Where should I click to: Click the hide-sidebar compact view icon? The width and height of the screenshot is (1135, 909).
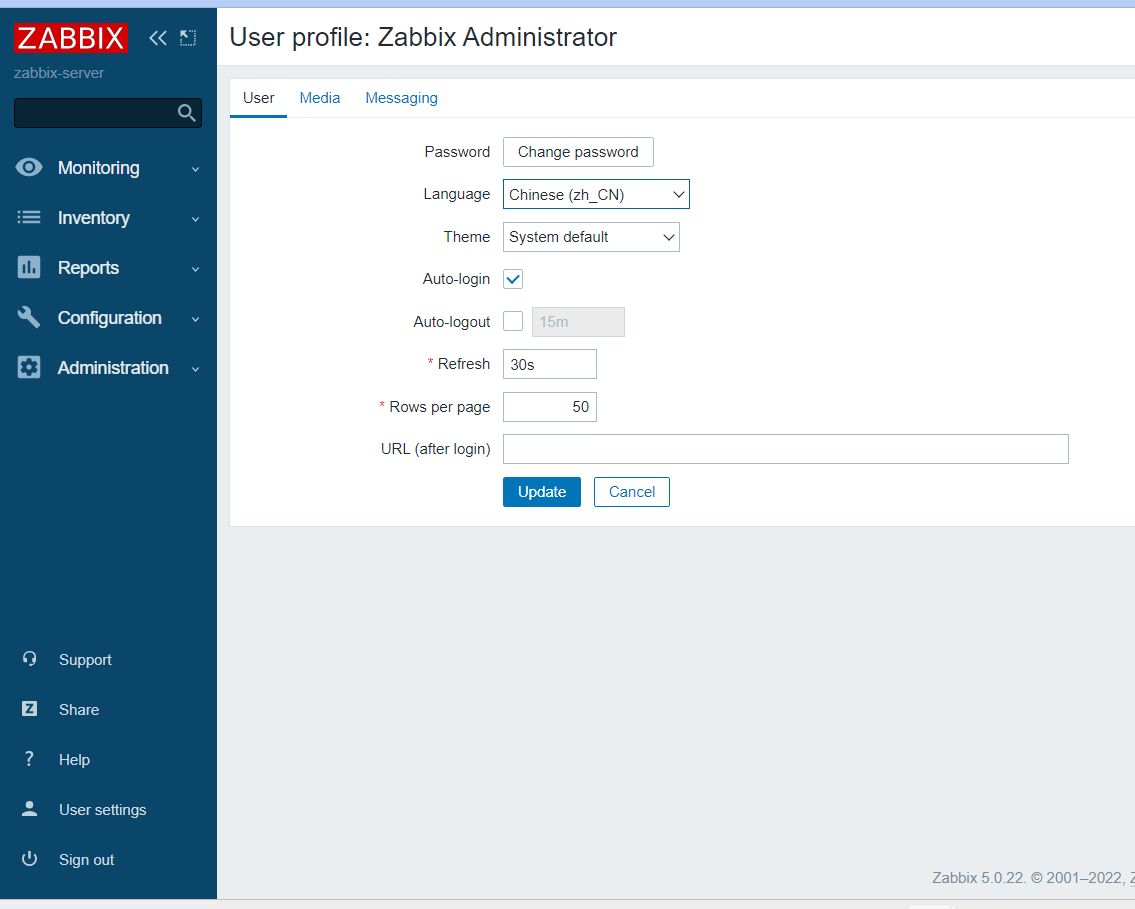[x=188, y=38]
